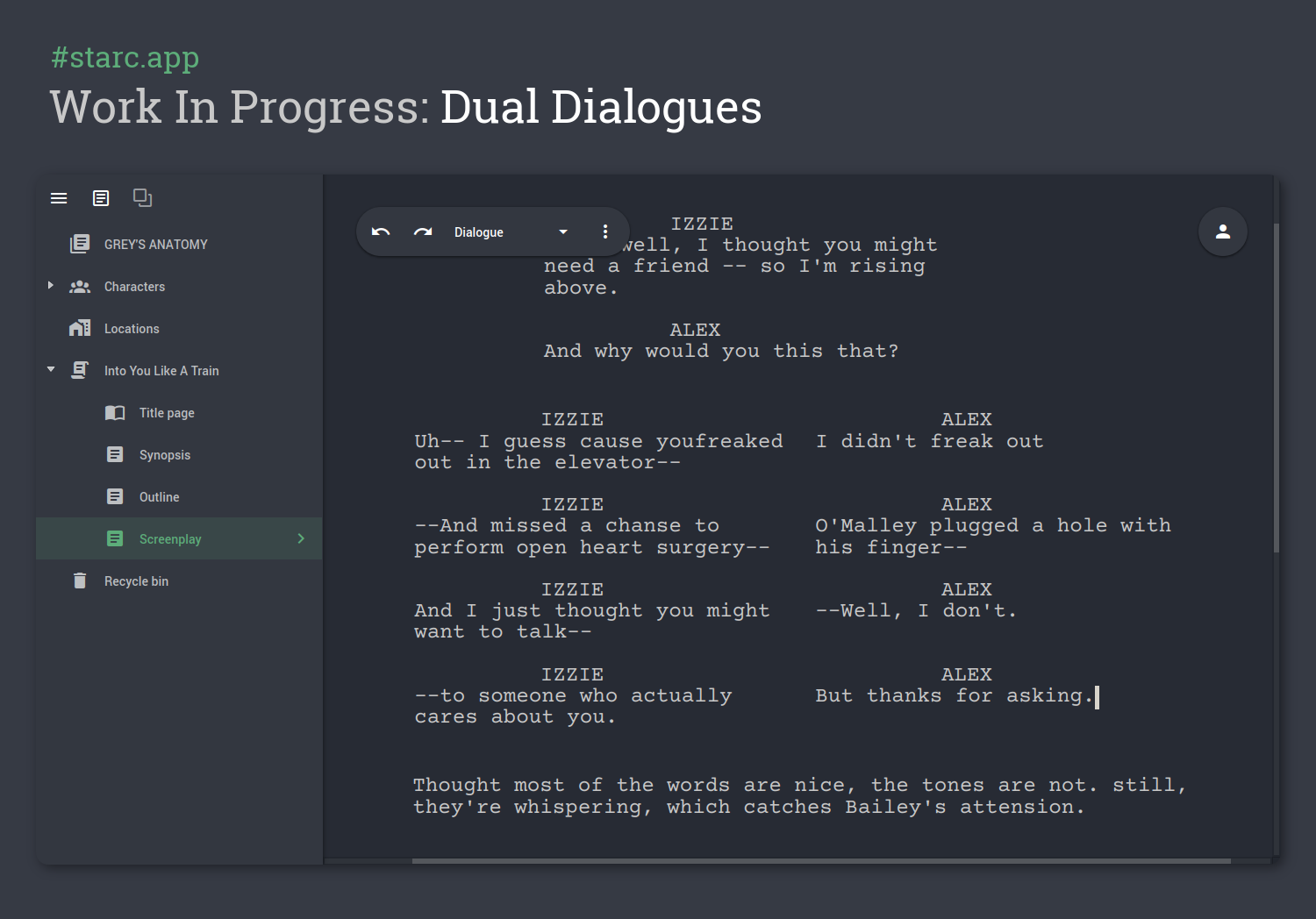Collapse the Into You Like A Train node

pos(51,369)
